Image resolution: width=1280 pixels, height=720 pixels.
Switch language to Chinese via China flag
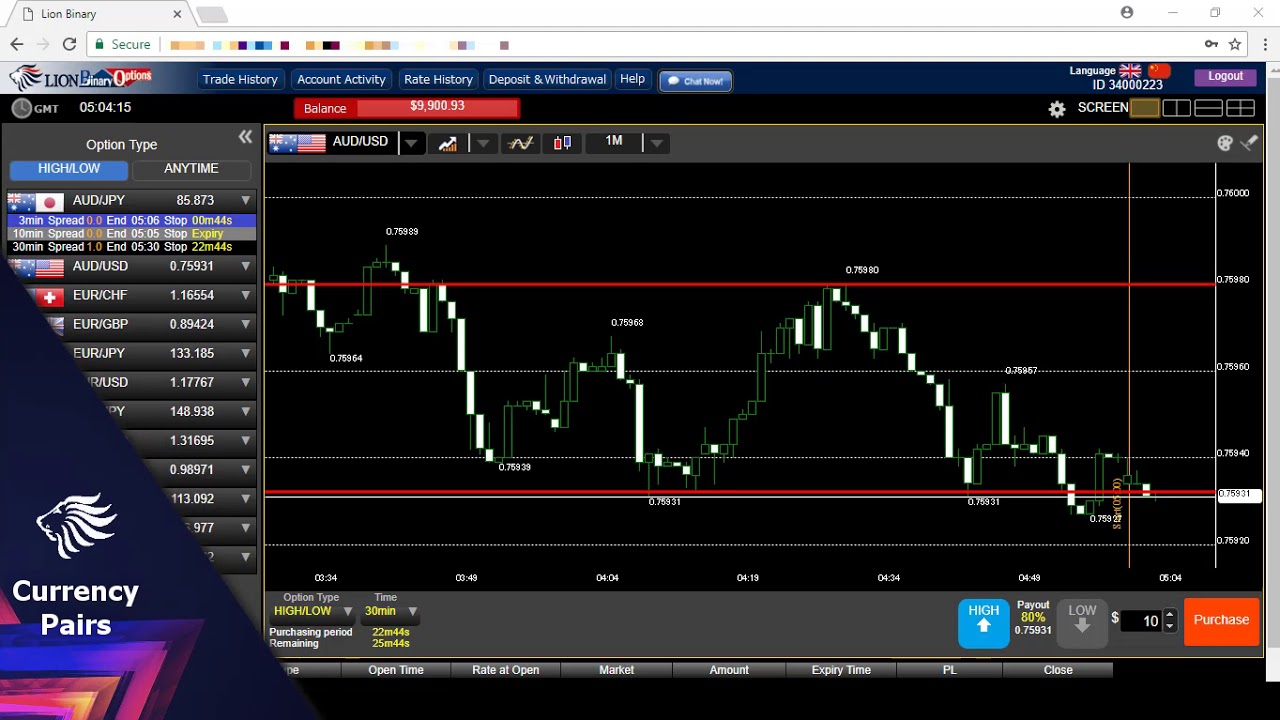coord(1159,71)
